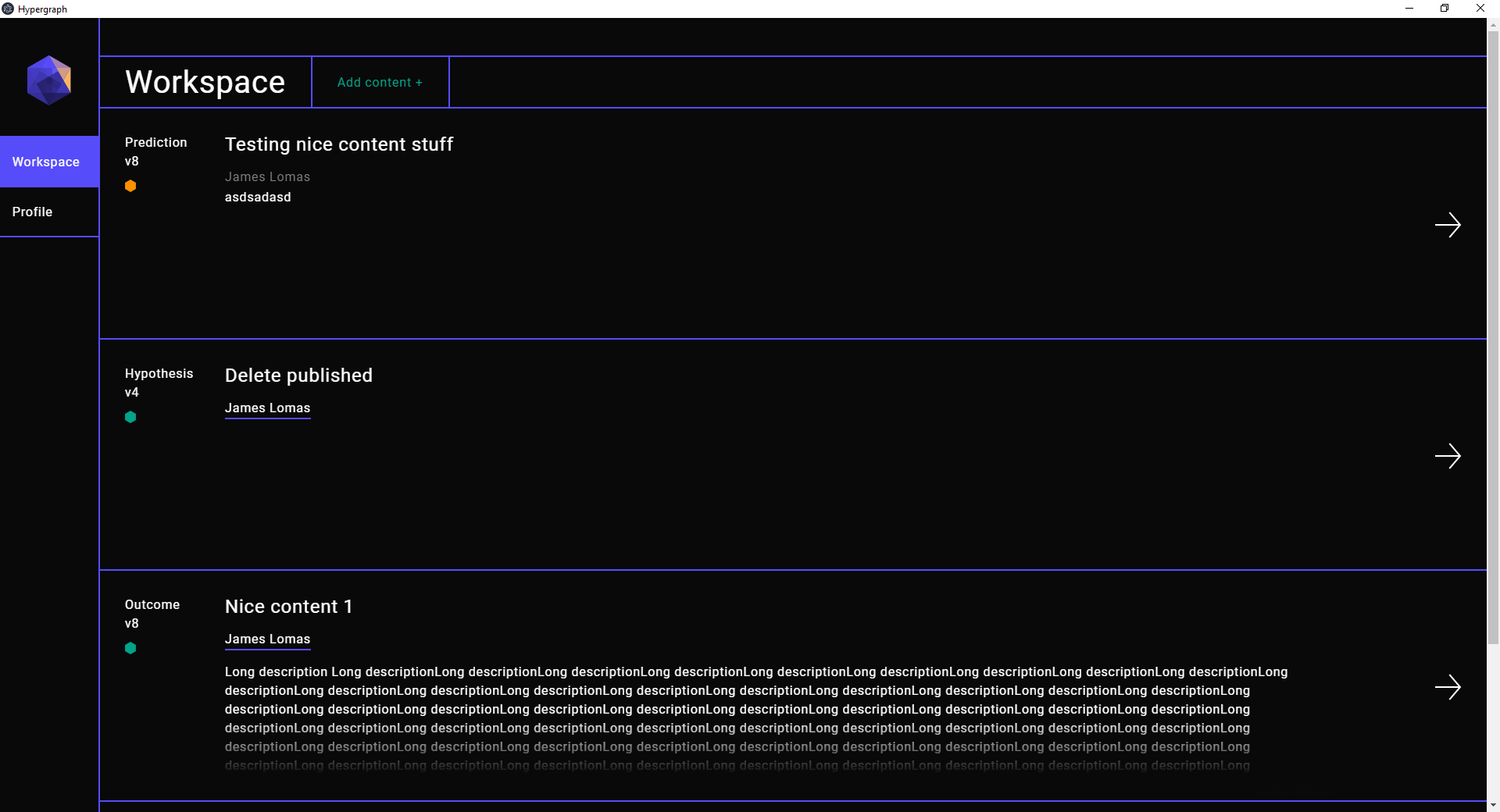The image size is (1500, 812).
Task: Open the arrow for Nice content 1
Action: [x=1448, y=687]
